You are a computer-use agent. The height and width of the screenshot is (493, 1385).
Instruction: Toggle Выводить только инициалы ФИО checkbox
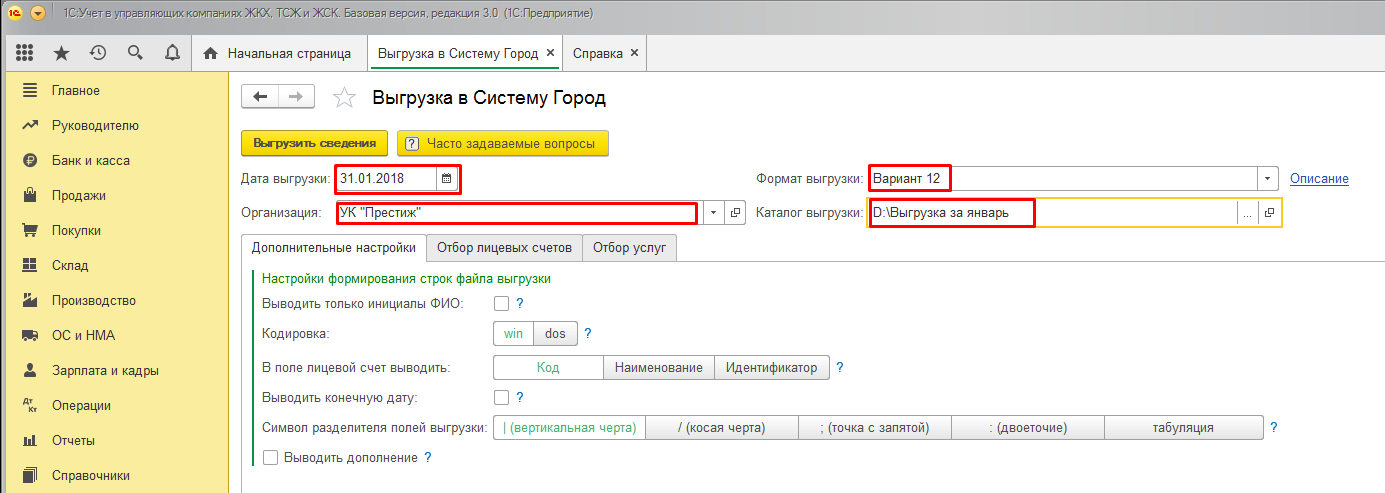point(502,303)
